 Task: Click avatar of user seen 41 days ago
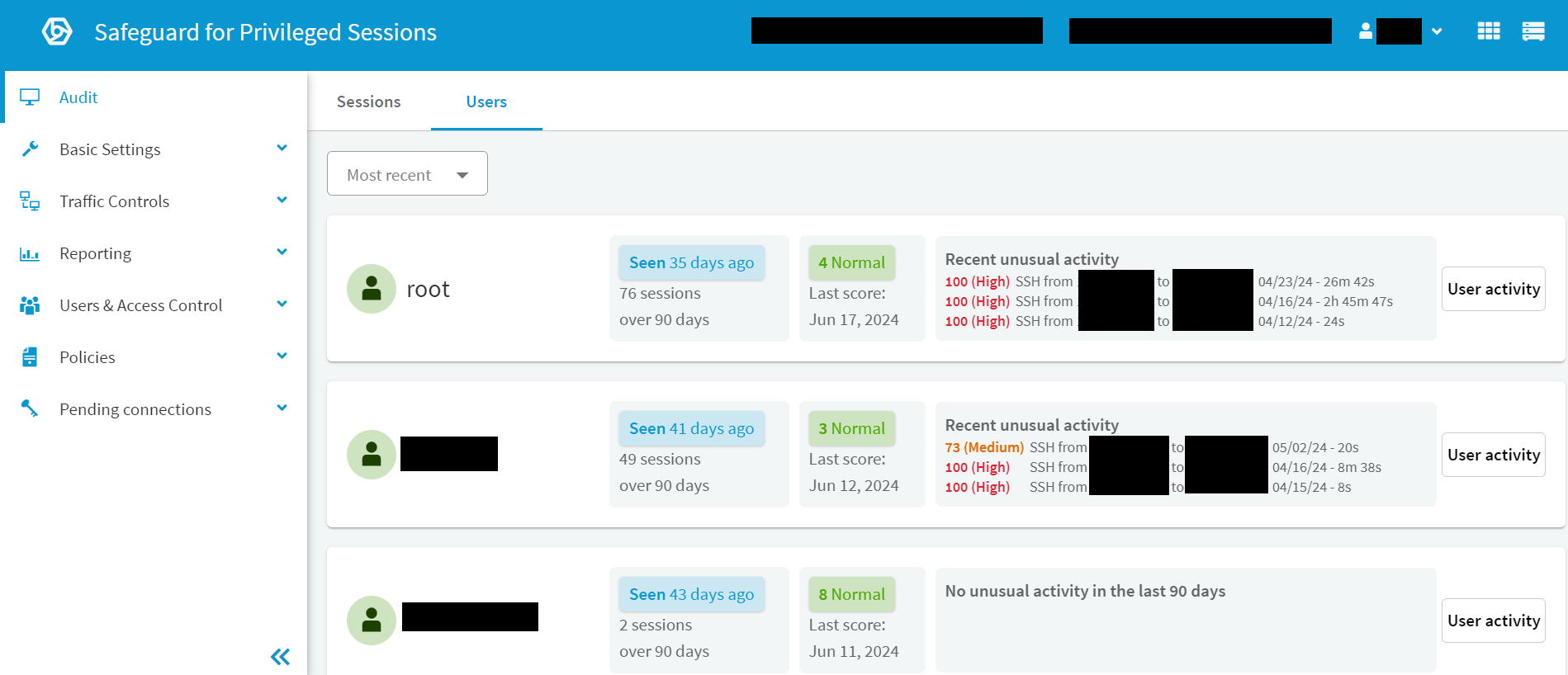372,455
